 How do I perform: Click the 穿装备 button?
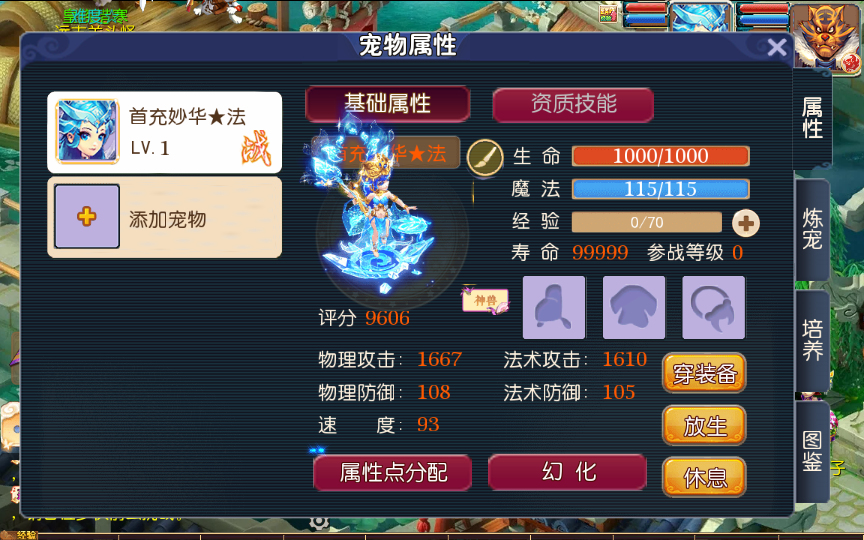[x=704, y=374]
